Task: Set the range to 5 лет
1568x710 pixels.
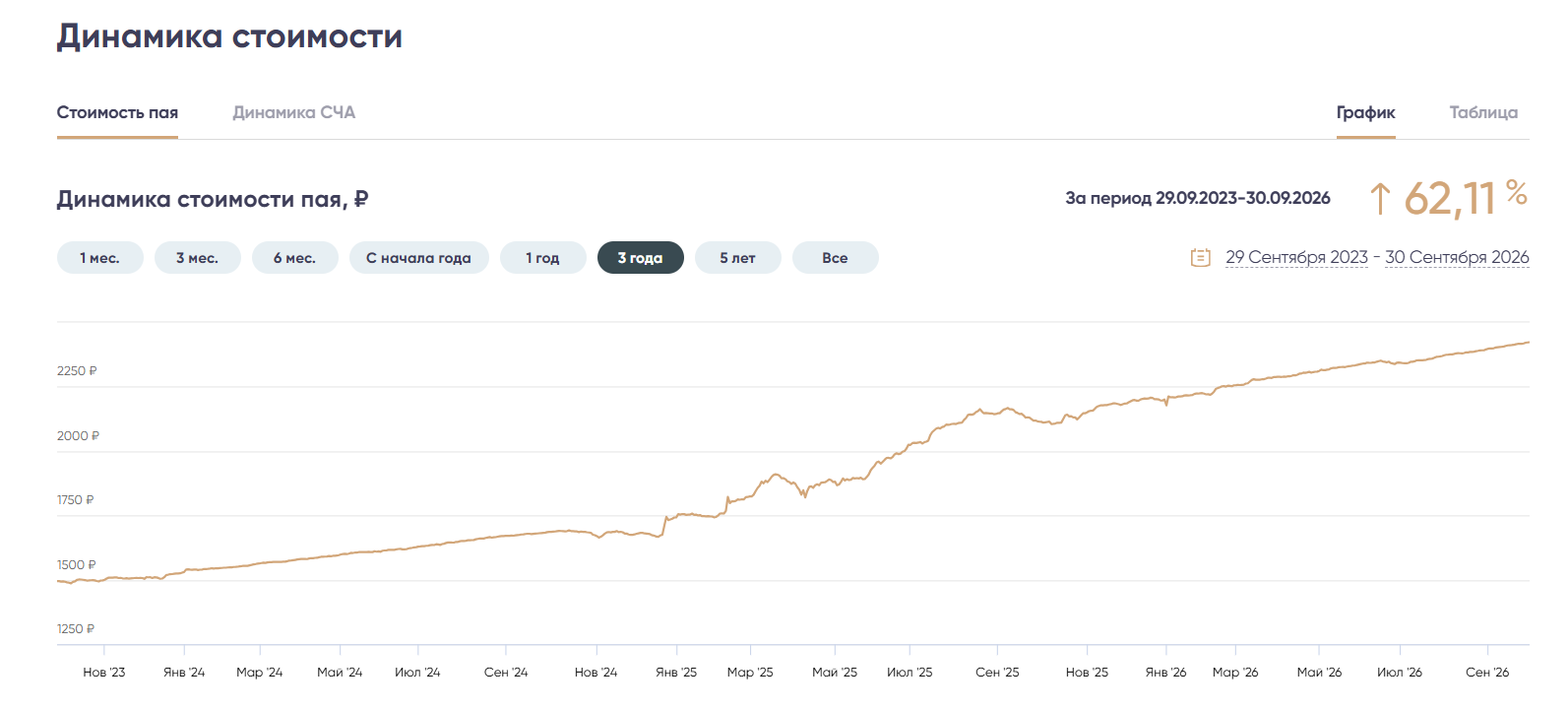Action: coord(738,258)
